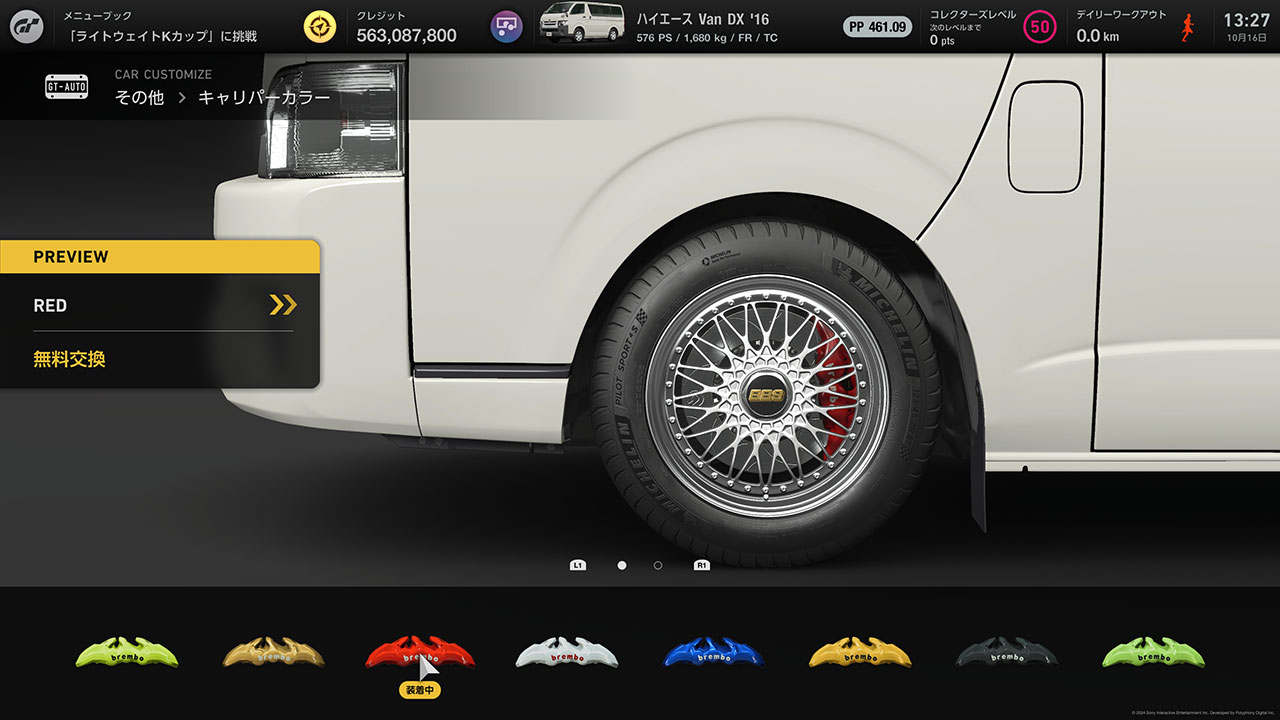Pick the green caliper beside the black one

pos(1153,652)
